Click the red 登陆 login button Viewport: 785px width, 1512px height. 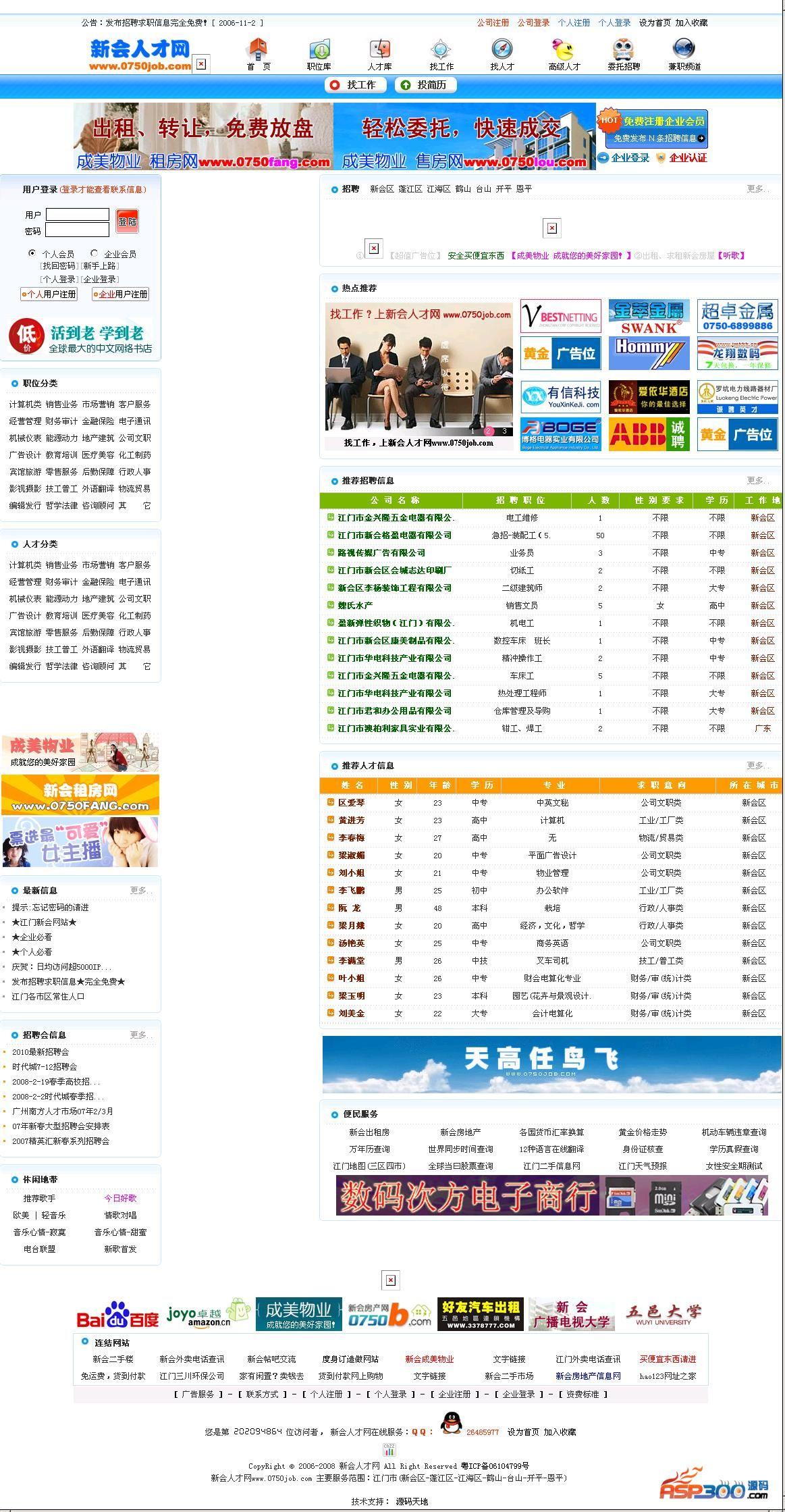pyautogui.click(x=127, y=221)
